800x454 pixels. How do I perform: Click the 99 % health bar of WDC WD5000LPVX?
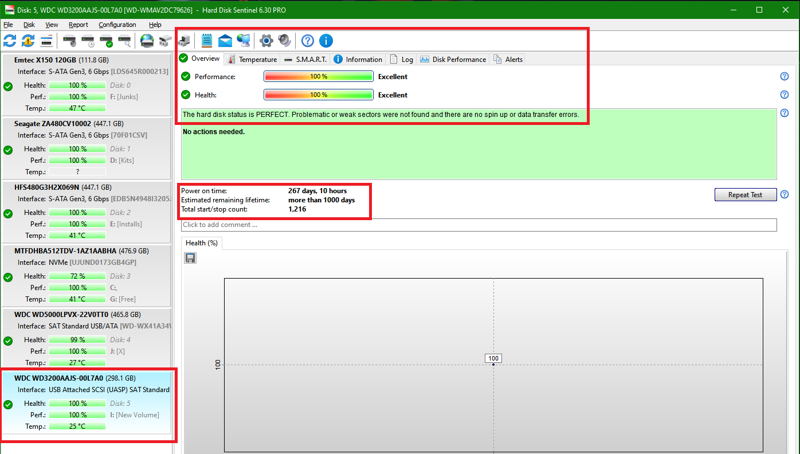(78, 340)
